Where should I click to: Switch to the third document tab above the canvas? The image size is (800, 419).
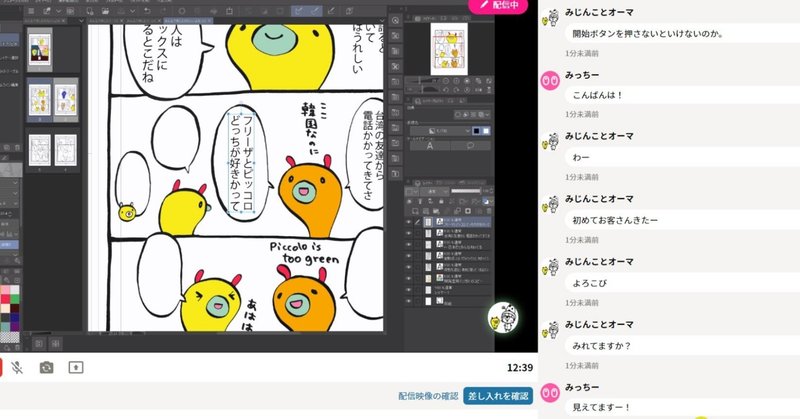click(x=144, y=21)
